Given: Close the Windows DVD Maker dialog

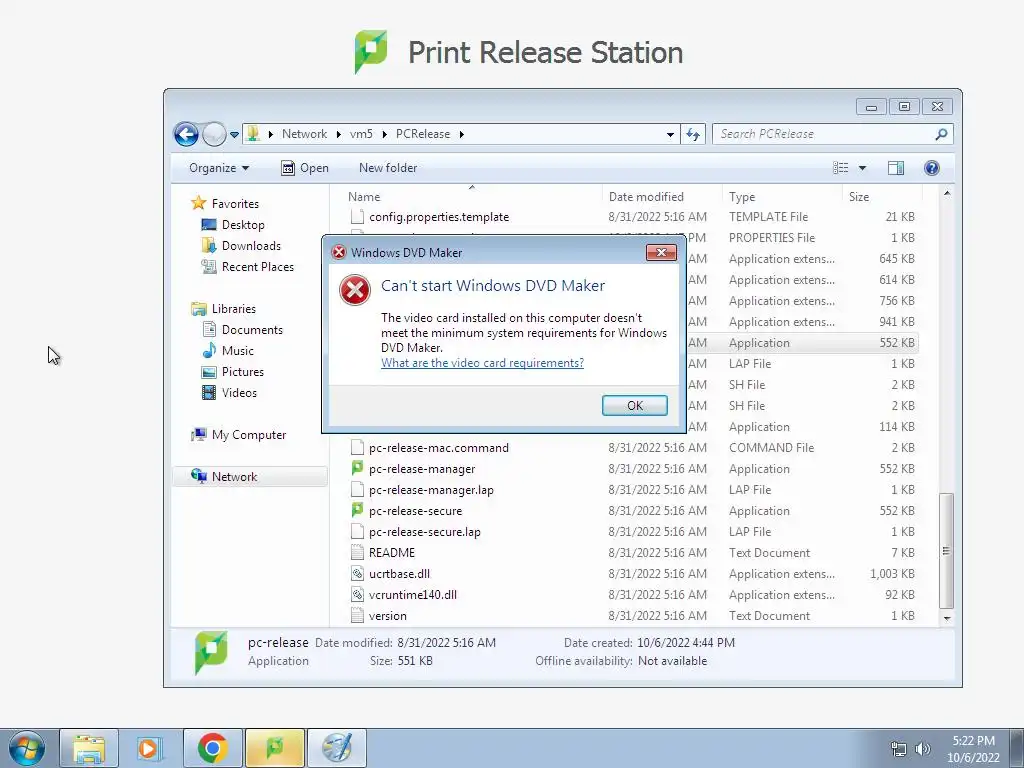Looking at the screenshot, I should 661,252.
